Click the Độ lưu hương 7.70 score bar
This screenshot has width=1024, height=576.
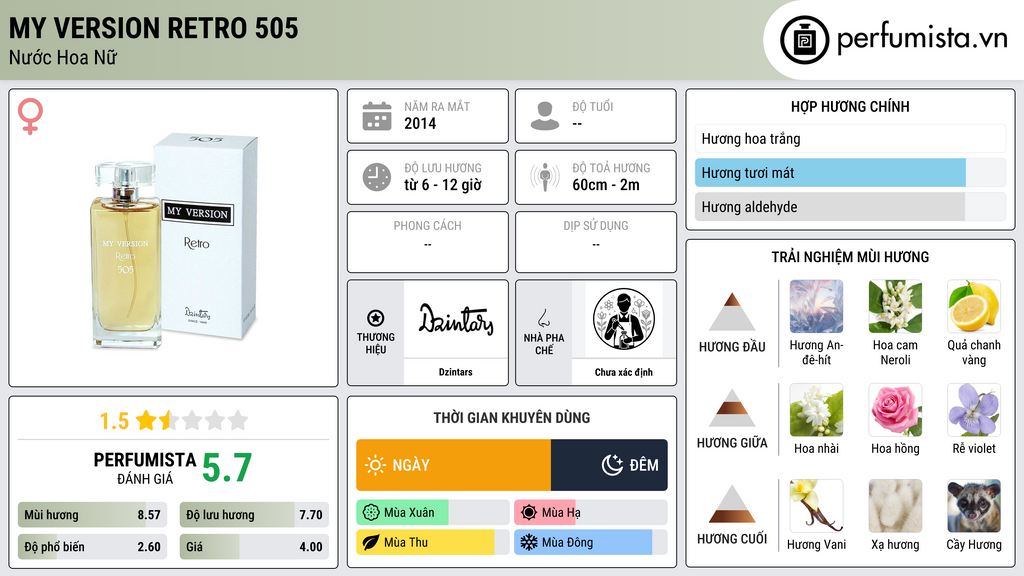[255, 515]
